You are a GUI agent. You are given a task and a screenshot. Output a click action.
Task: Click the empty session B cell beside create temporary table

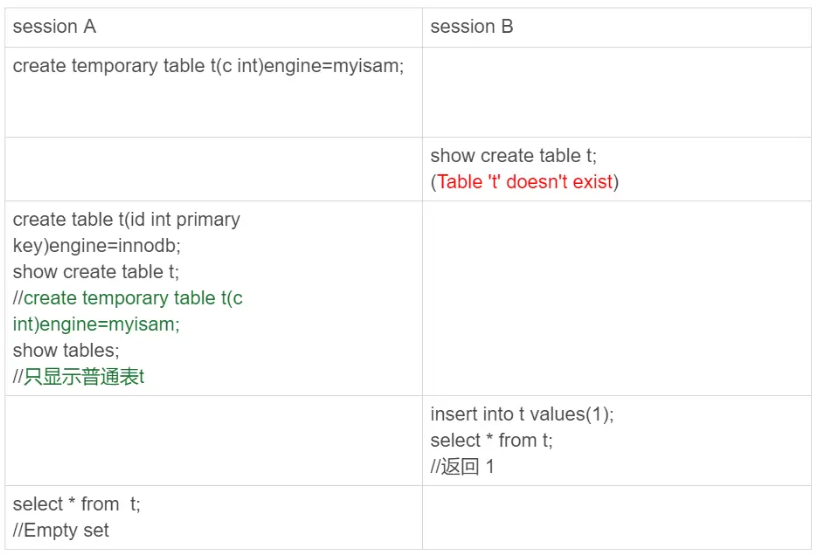[617, 92]
